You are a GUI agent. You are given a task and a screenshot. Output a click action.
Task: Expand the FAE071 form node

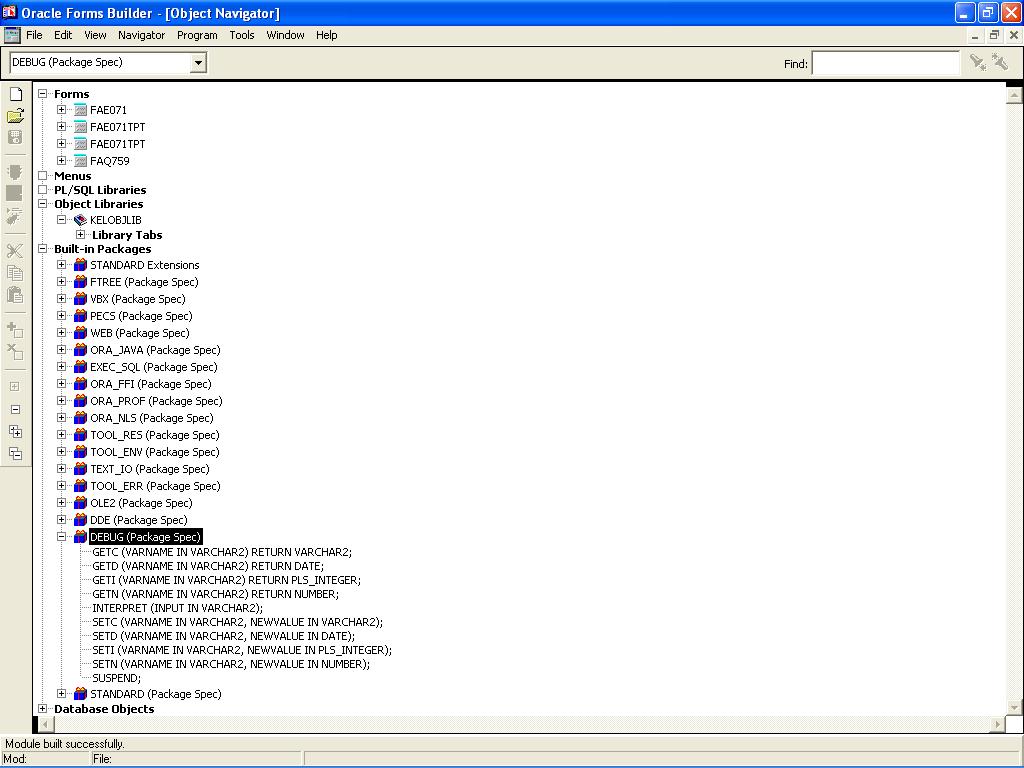(62, 110)
